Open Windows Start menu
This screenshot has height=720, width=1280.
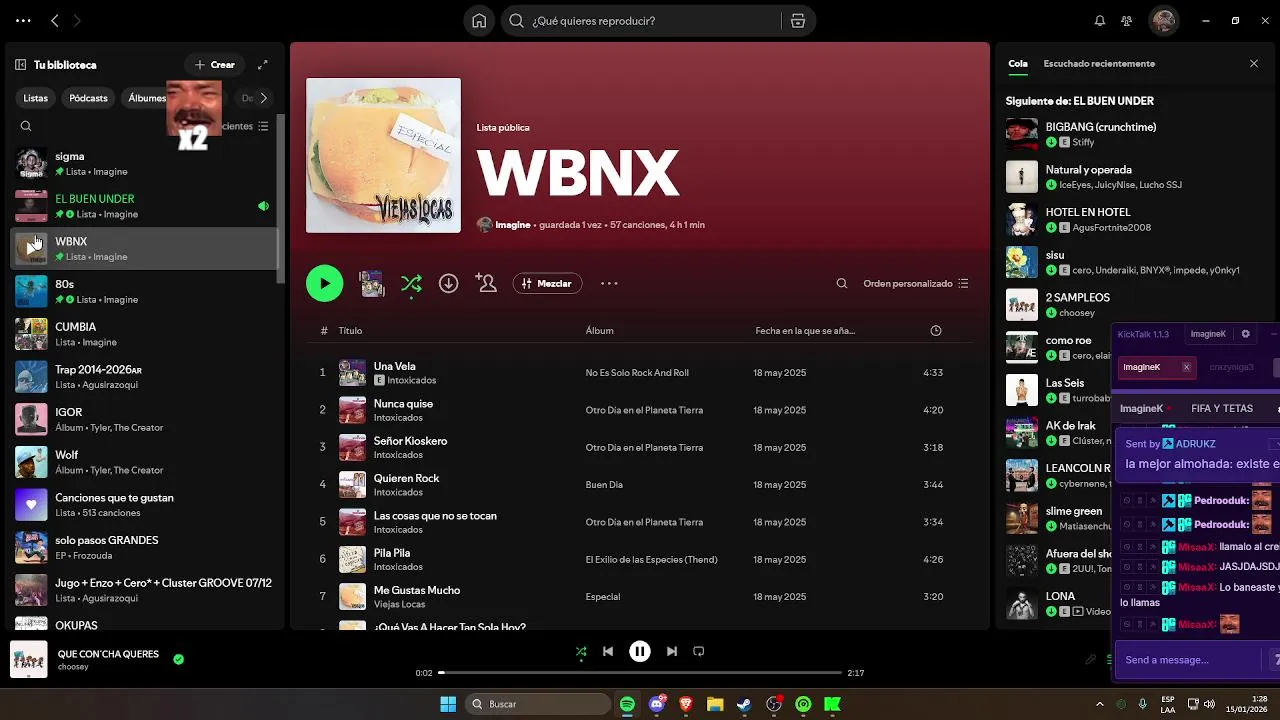(448, 704)
